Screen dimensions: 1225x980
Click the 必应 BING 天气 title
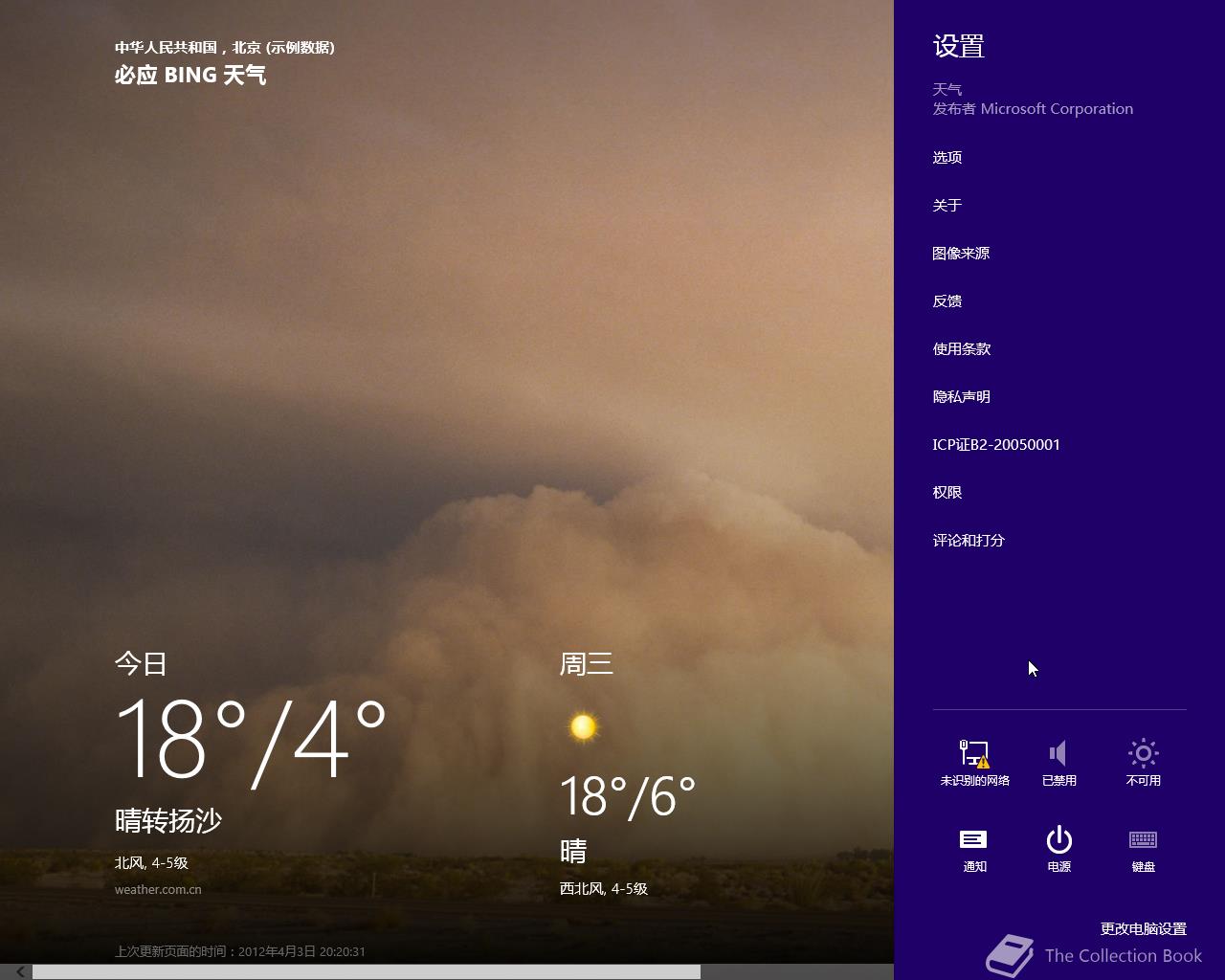190,75
